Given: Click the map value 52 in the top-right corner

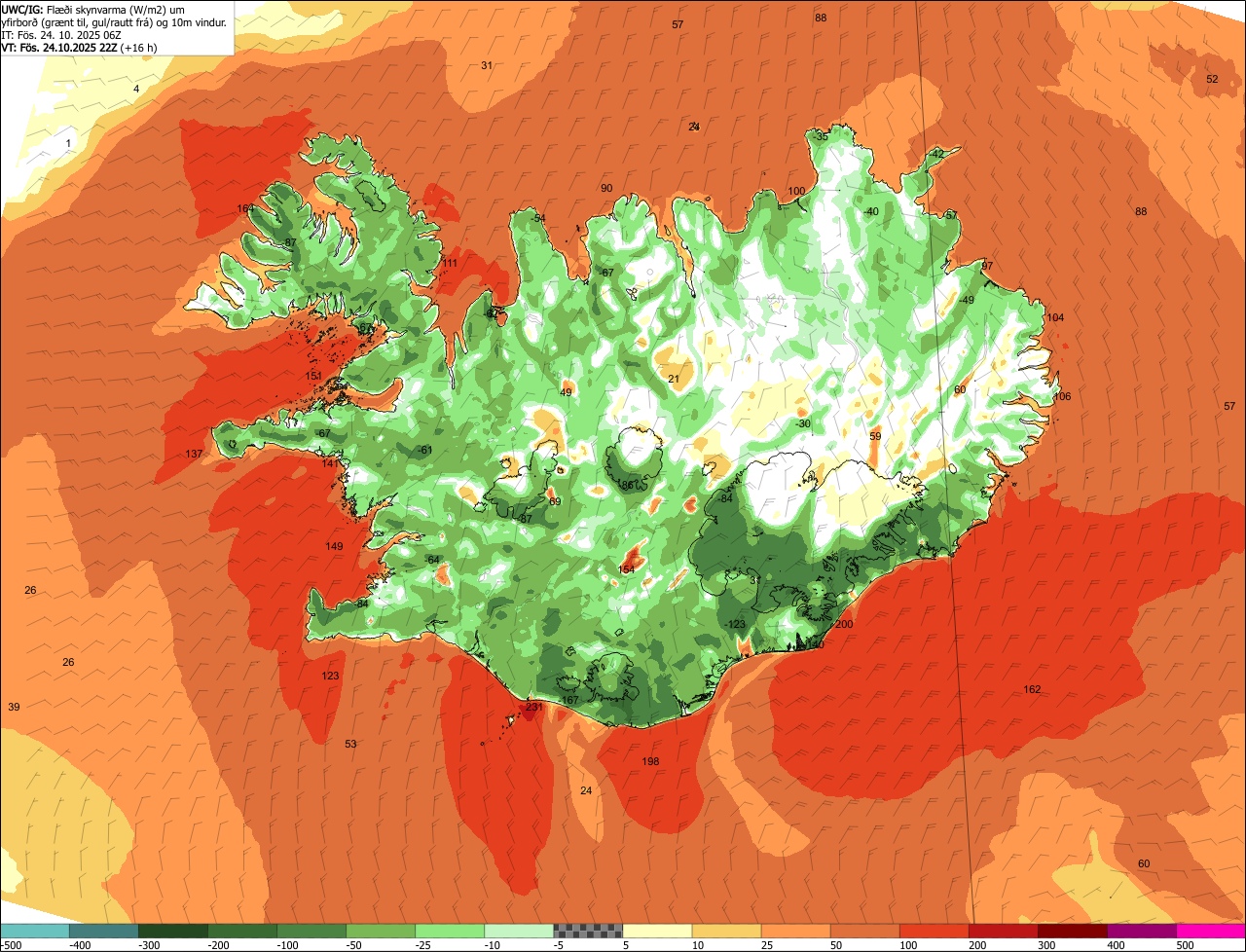Looking at the screenshot, I should [1212, 80].
